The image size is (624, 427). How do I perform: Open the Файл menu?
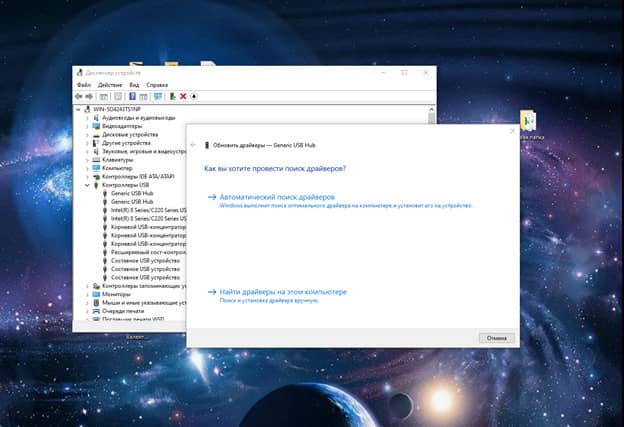click(84, 85)
